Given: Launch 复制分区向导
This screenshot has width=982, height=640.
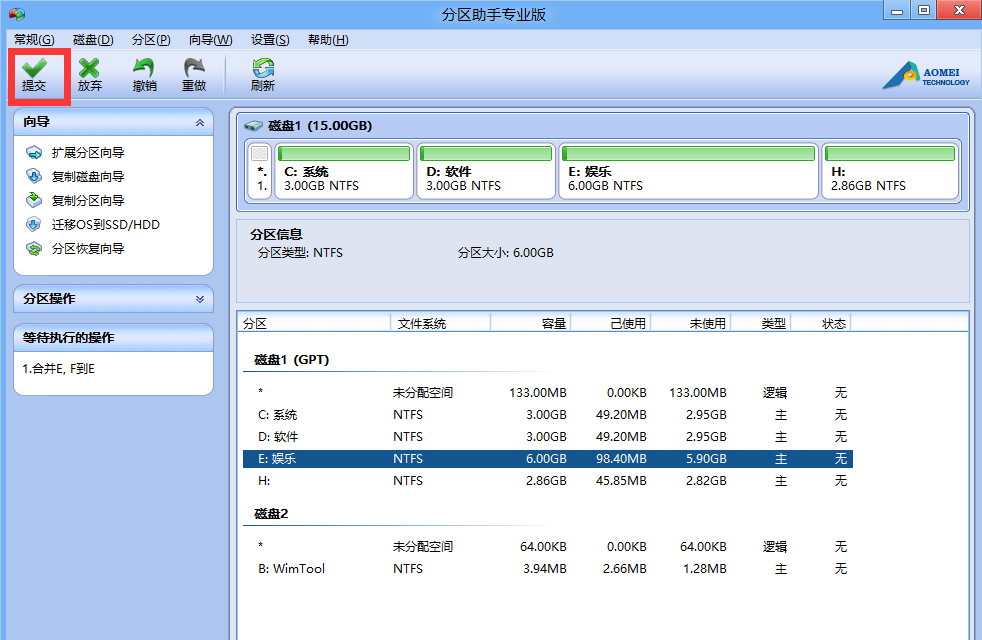Looking at the screenshot, I should coord(88,200).
